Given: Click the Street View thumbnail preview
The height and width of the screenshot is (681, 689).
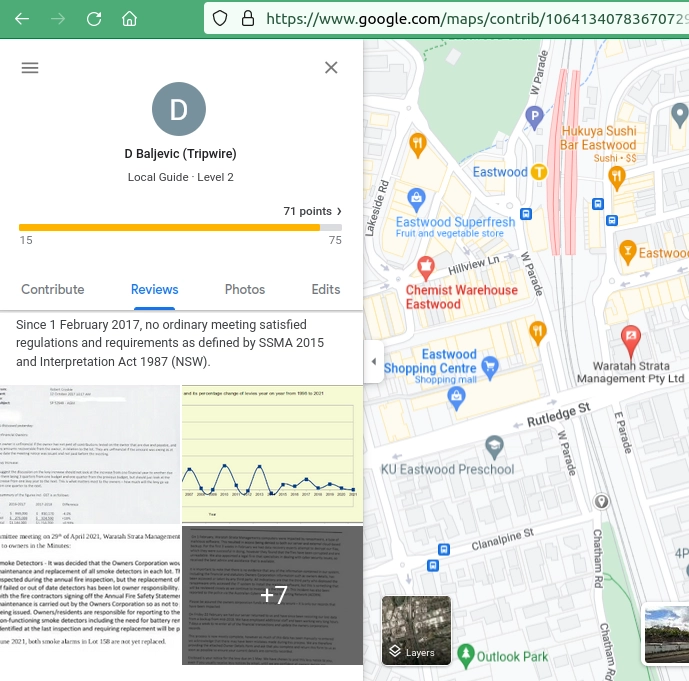Looking at the screenshot, I should tap(667, 635).
